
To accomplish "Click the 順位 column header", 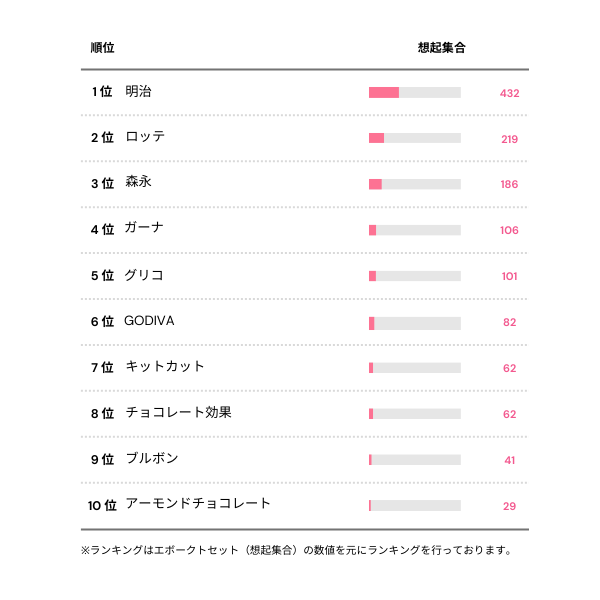I will [102, 48].
